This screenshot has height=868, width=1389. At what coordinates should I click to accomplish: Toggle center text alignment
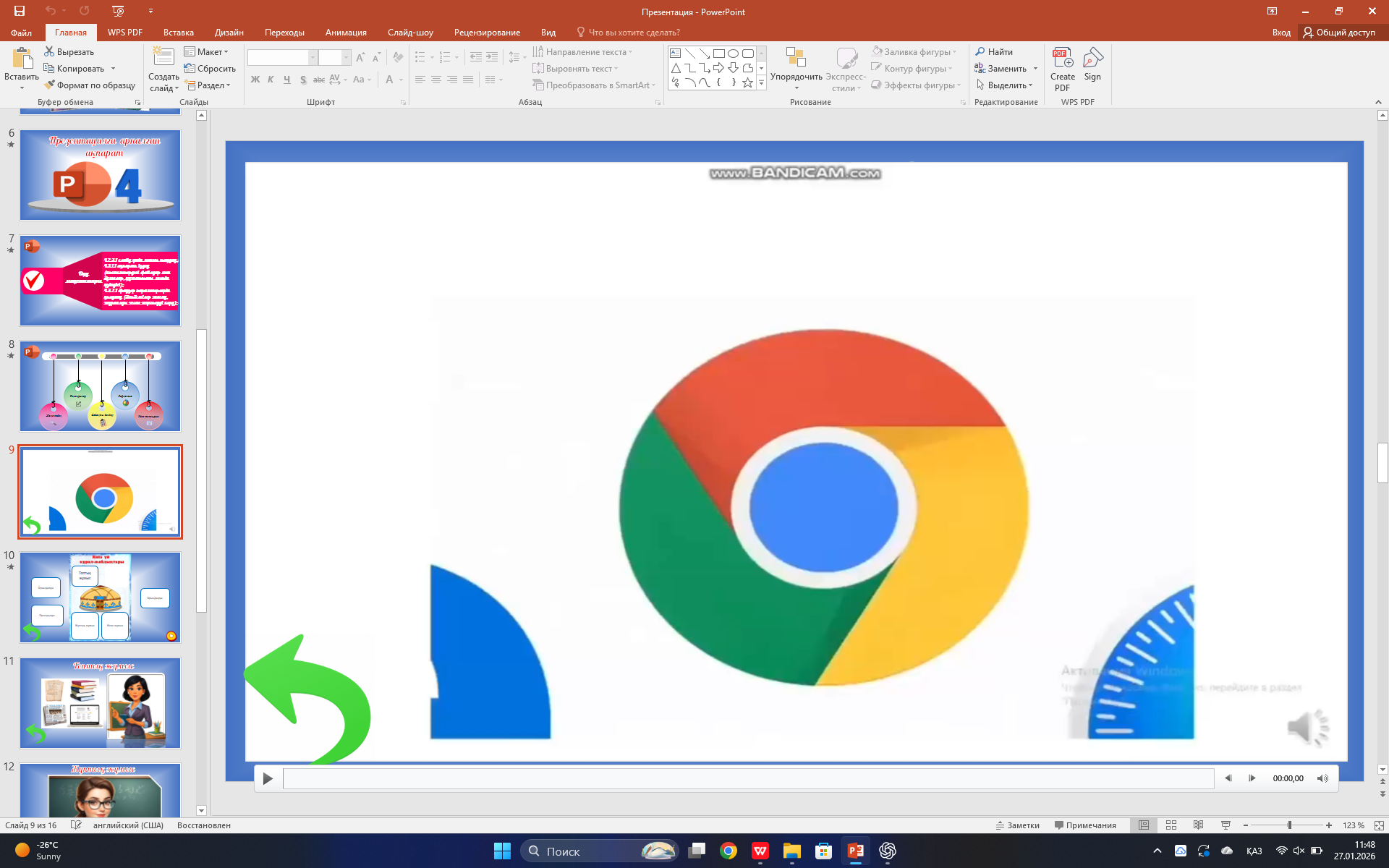point(436,80)
